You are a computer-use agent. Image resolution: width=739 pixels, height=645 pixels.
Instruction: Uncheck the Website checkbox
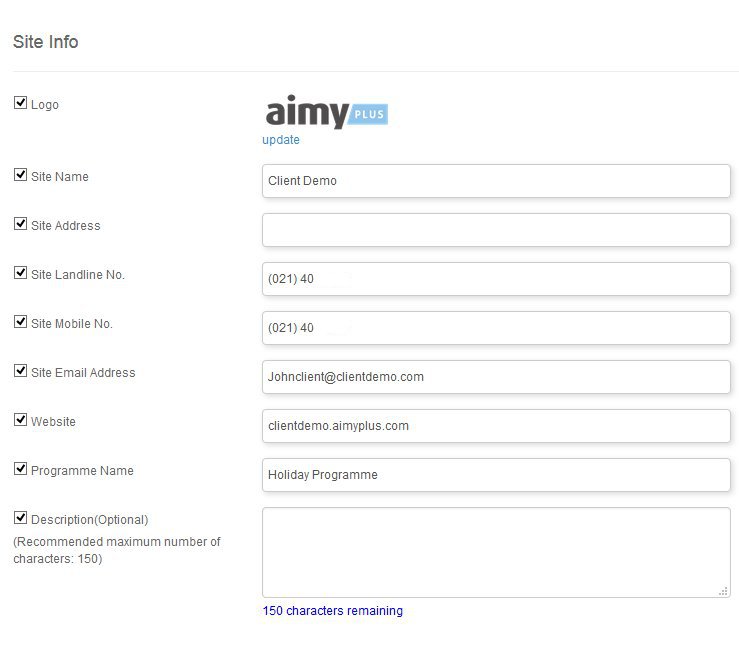coord(20,419)
